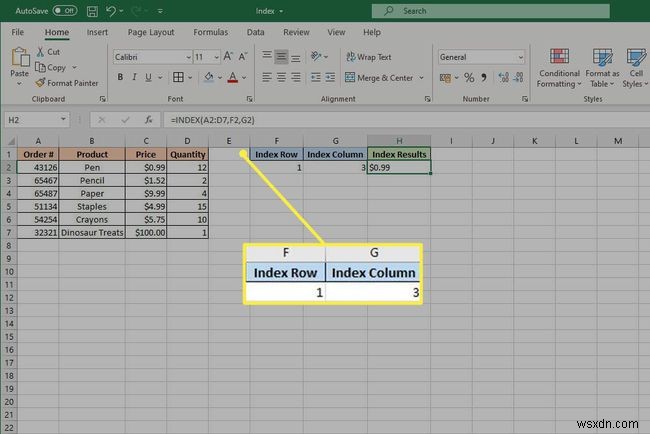Click the Borders icon

(178, 77)
